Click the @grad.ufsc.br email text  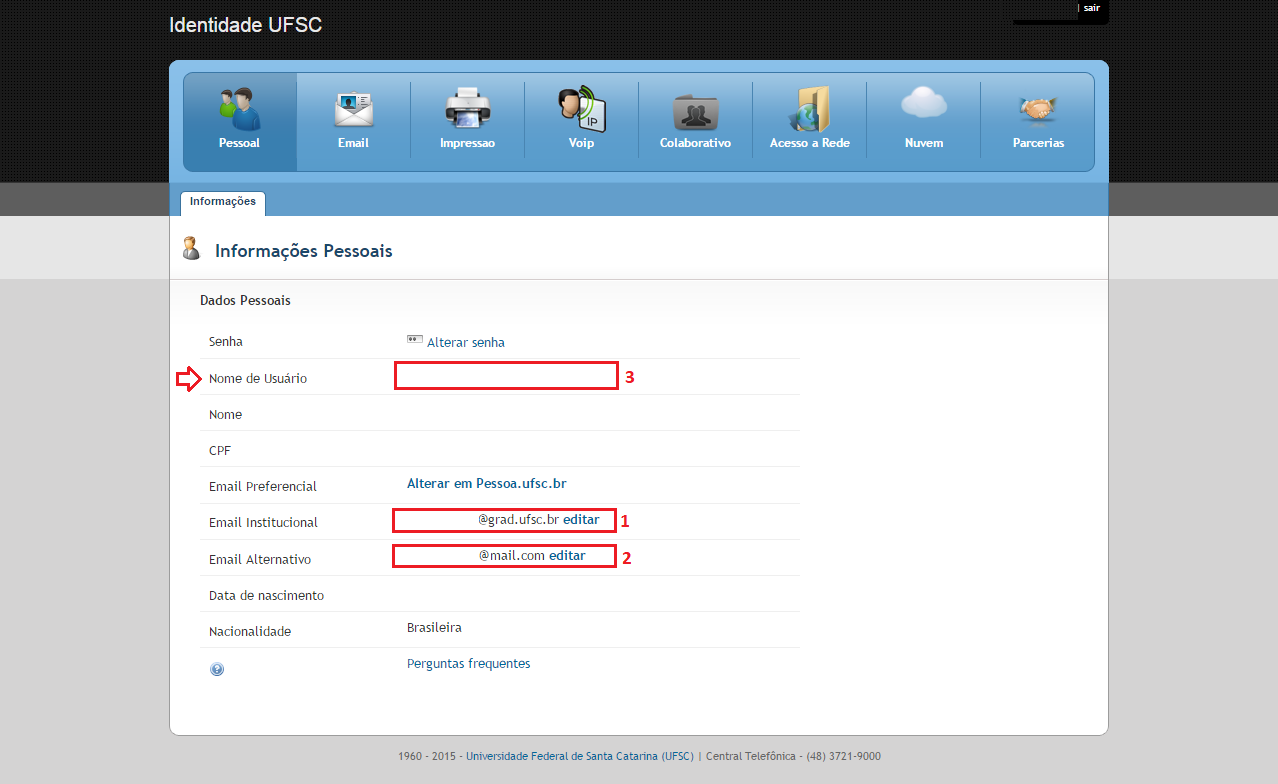tap(518, 520)
